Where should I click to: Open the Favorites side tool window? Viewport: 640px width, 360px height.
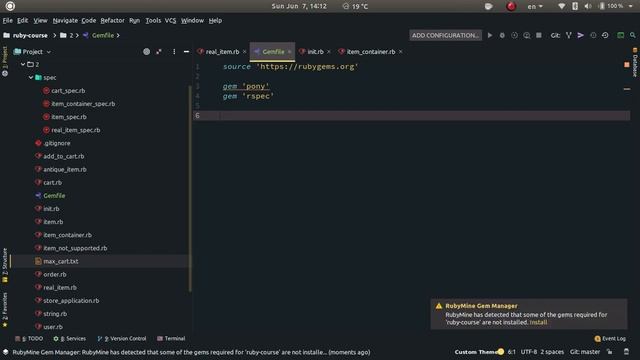pos(5,310)
